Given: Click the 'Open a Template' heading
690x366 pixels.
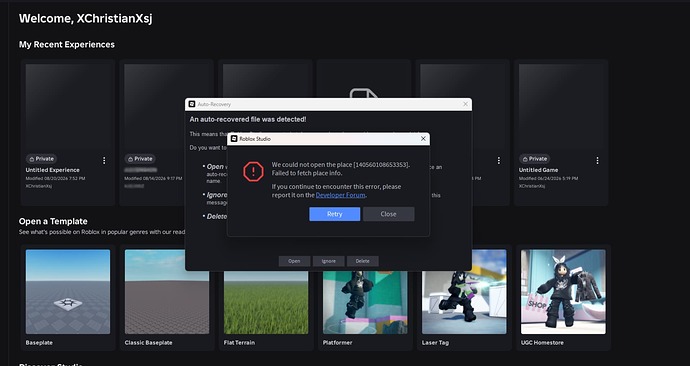Looking at the screenshot, I should pos(53,221).
